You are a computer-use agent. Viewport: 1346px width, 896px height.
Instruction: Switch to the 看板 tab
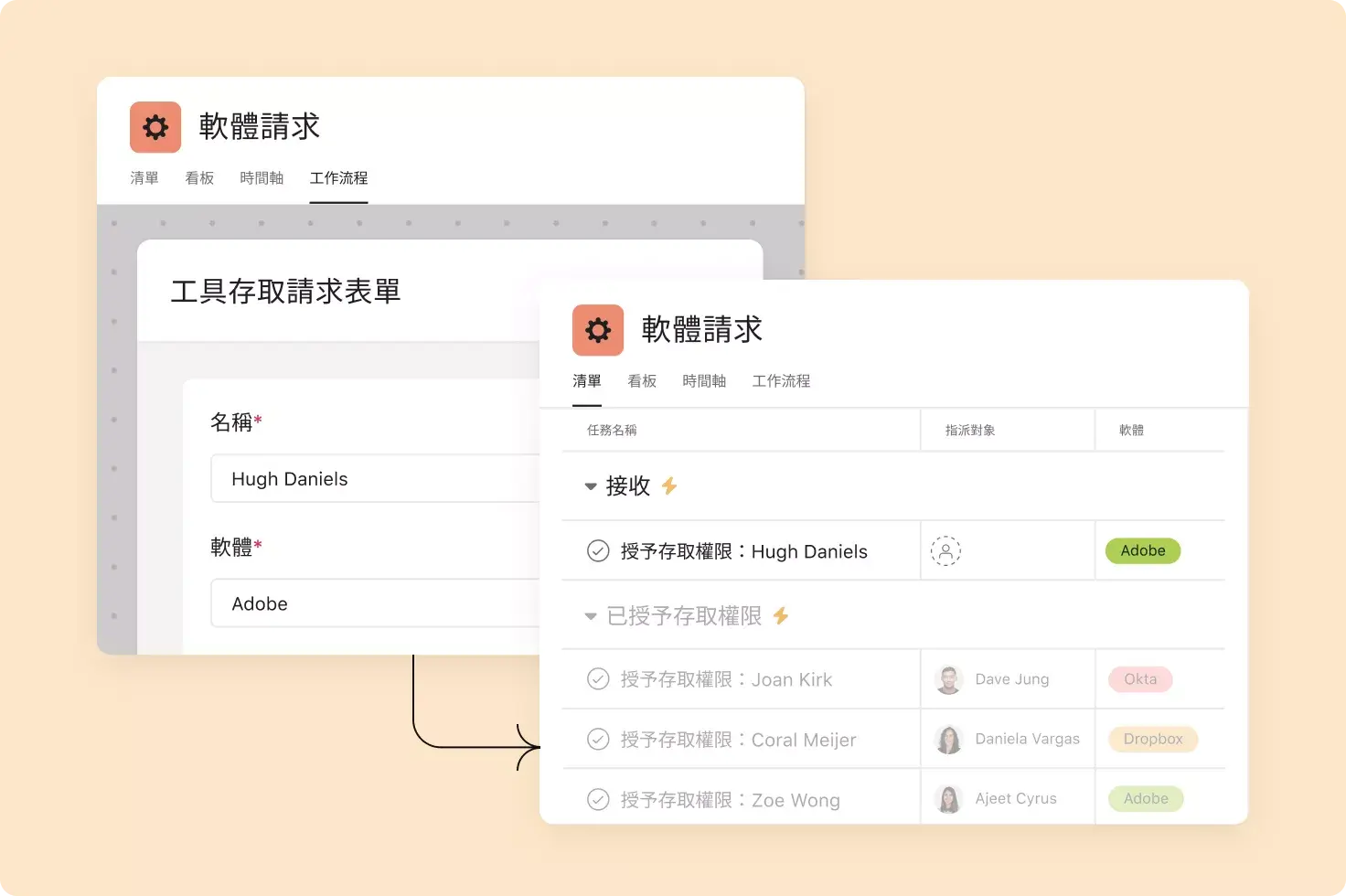642,381
